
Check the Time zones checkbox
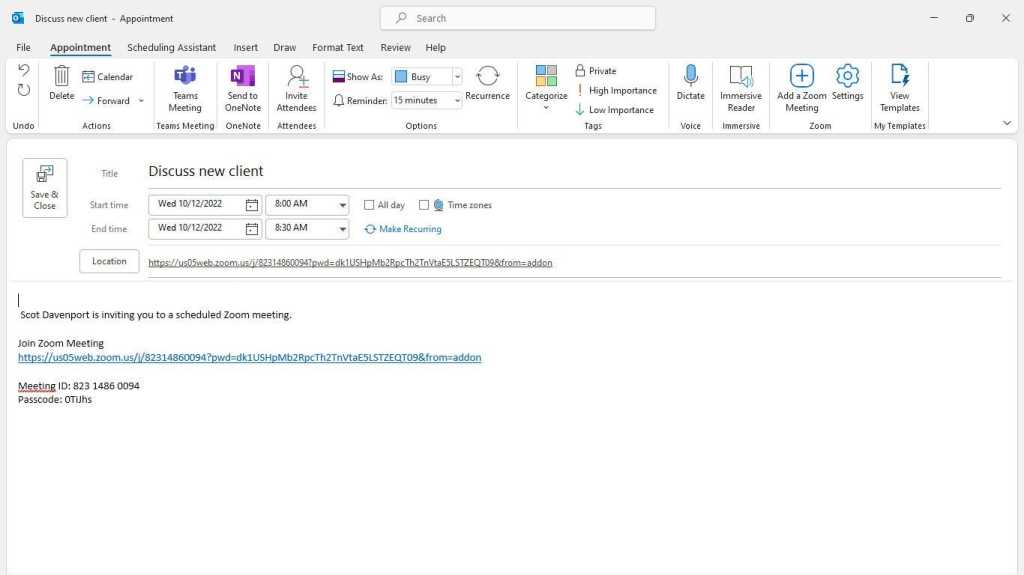pyautogui.click(x=424, y=205)
